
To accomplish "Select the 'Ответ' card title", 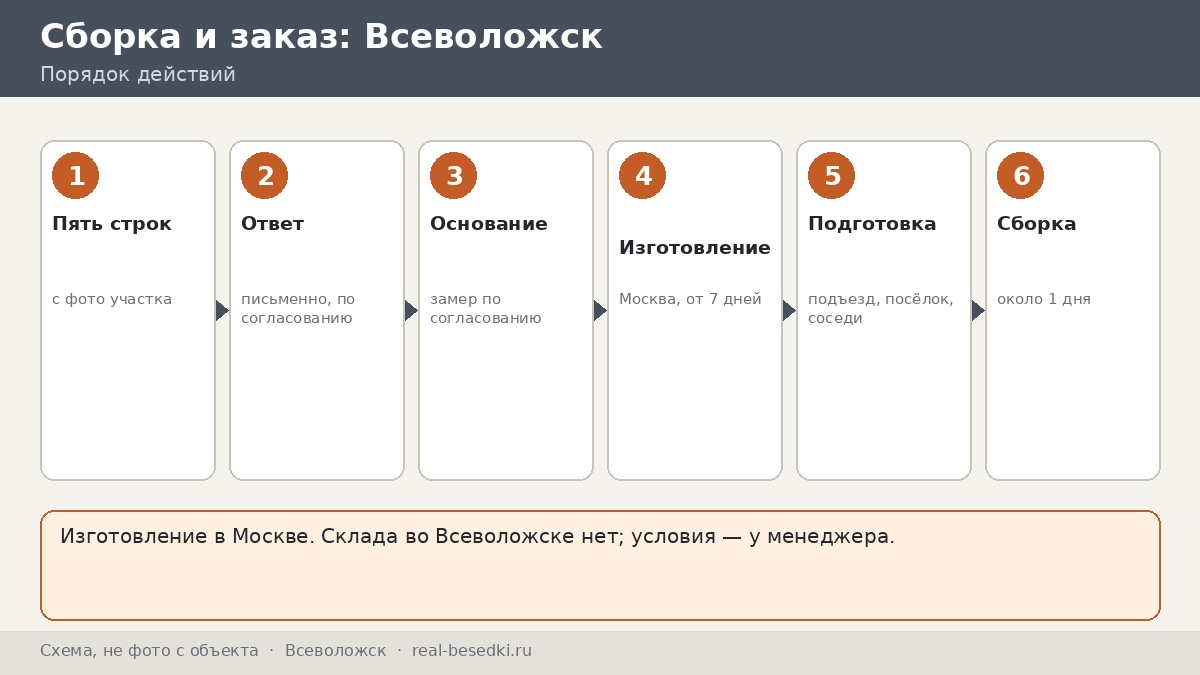I will click(x=272, y=224).
